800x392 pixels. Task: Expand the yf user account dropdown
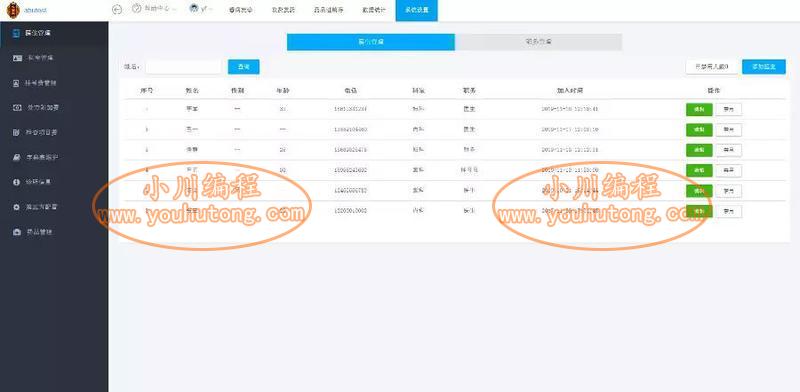coord(210,10)
